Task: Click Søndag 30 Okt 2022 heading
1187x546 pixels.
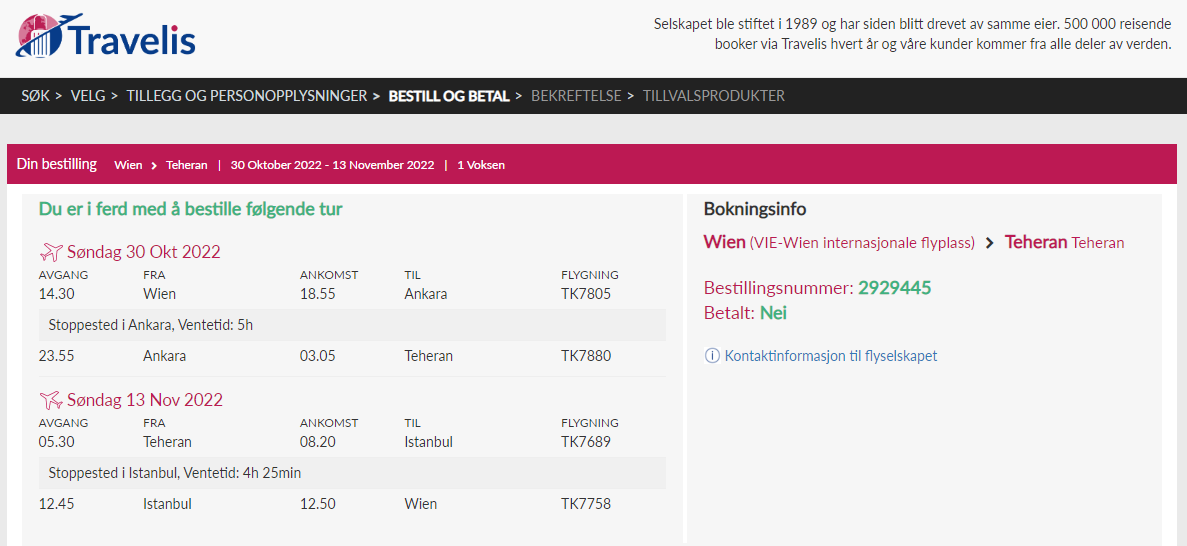Action: coord(144,251)
